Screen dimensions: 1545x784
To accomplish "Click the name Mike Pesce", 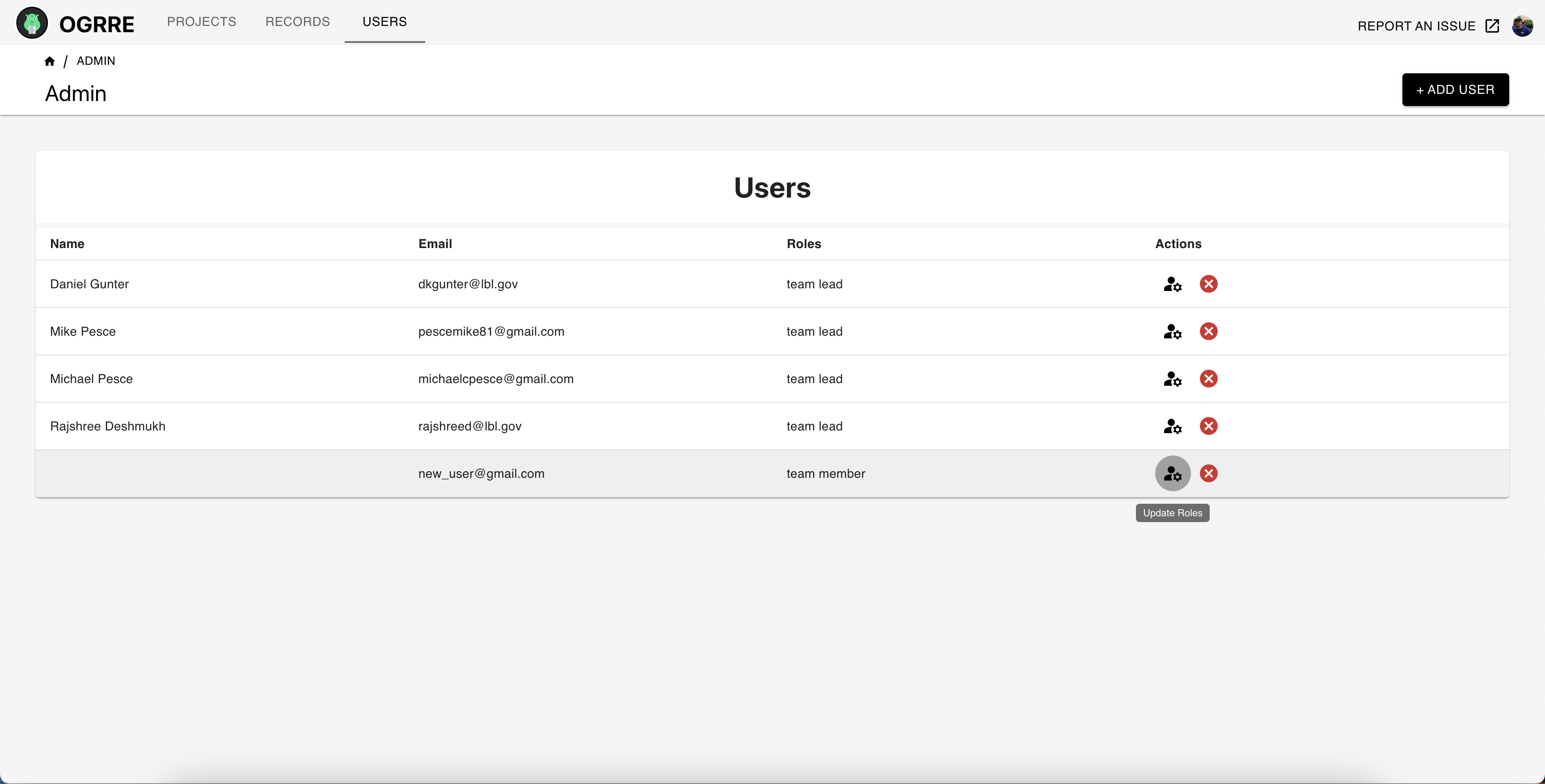I will point(83,331).
